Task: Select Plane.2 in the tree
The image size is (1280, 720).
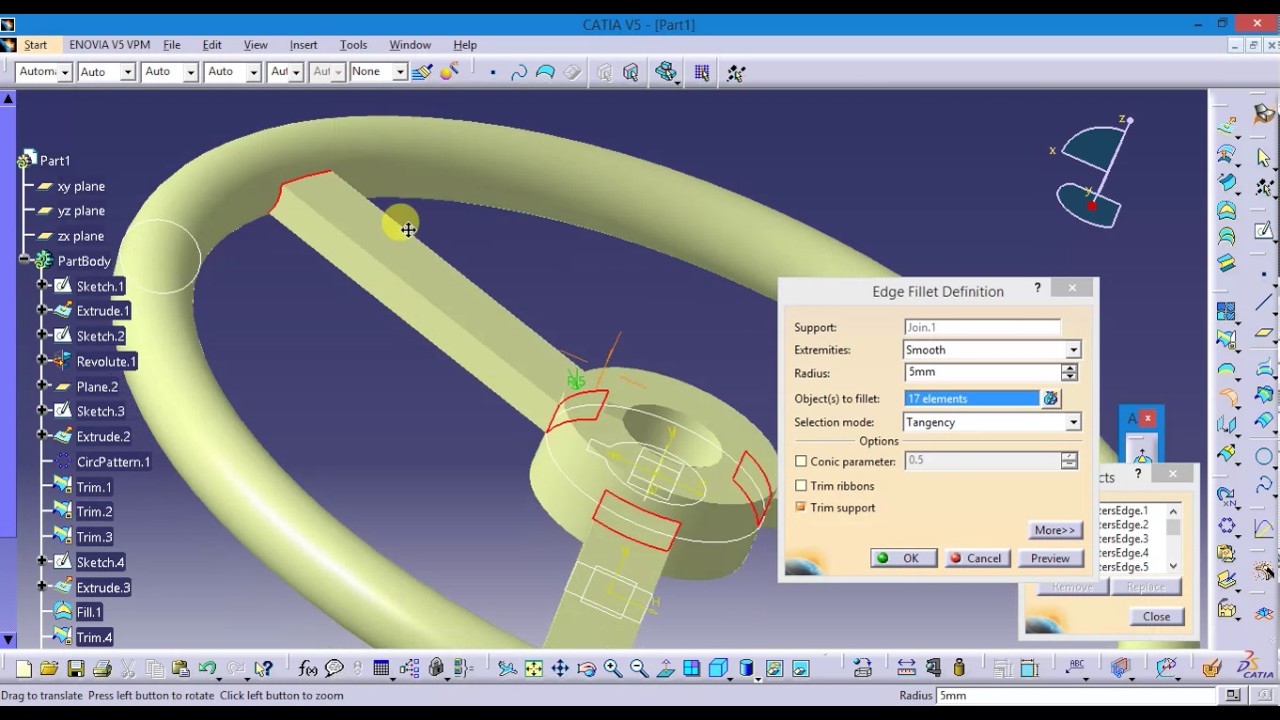Action: [97, 387]
